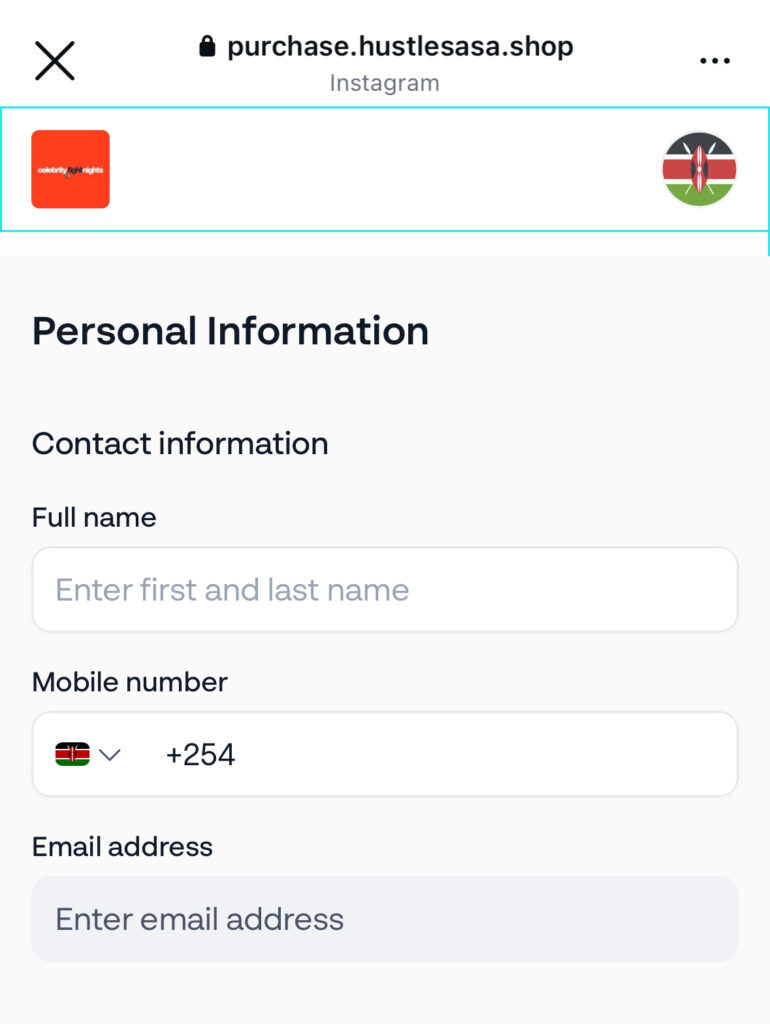Select the Enter email address field
The width and height of the screenshot is (770, 1024).
click(x=385, y=919)
